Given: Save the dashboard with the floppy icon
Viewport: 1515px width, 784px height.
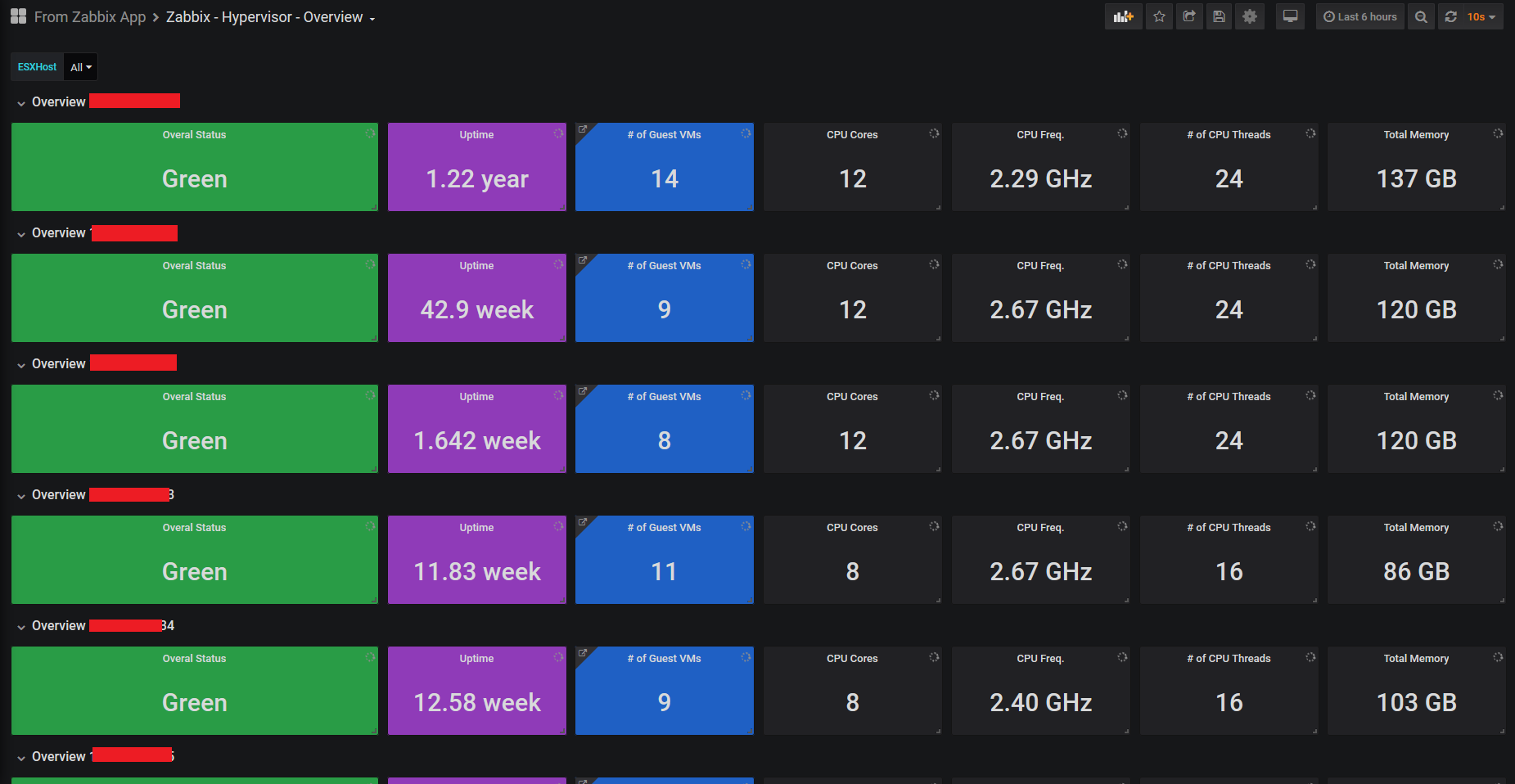Looking at the screenshot, I should click(x=1219, y=16).
